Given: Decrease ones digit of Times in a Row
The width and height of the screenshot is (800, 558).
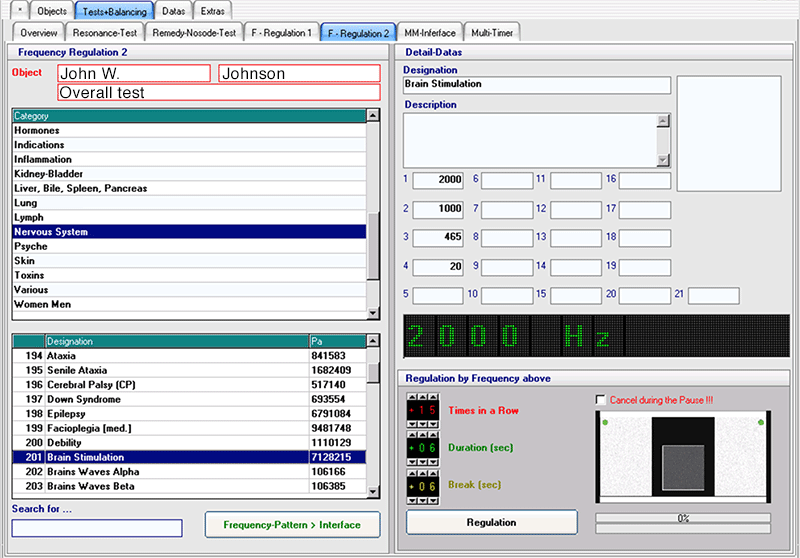Looking at the screenshot, I should pos(433,424).
